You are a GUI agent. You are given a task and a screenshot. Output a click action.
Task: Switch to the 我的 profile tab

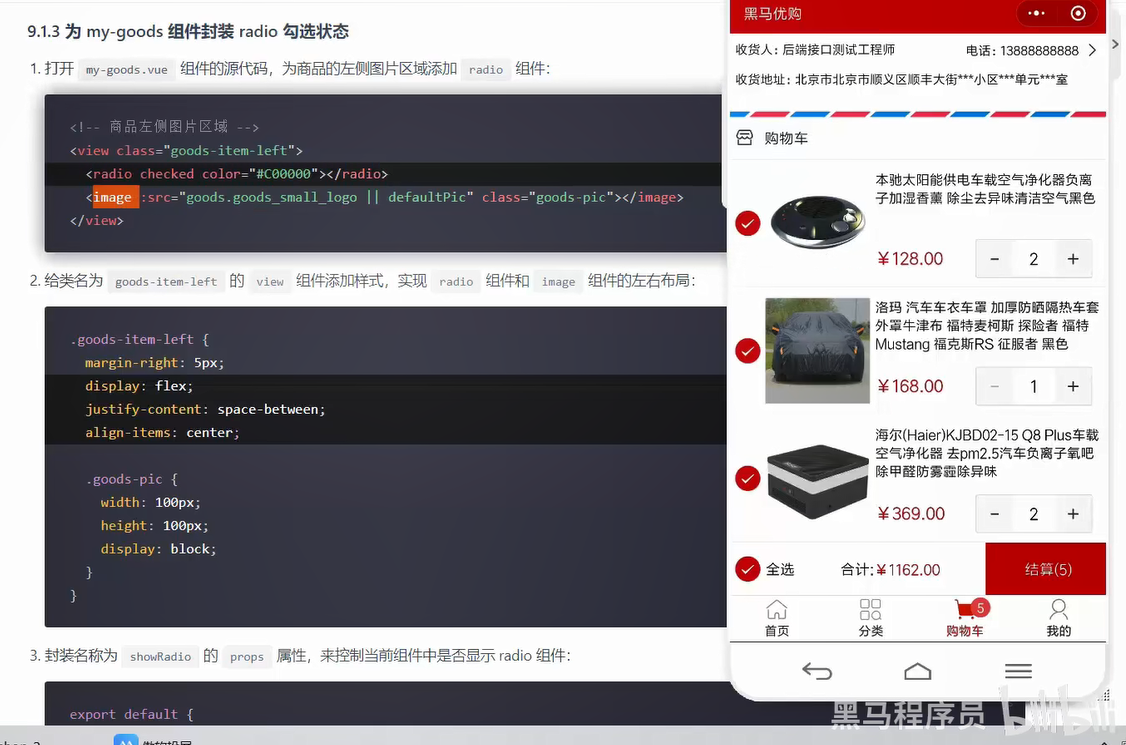click(x=1058, y=618)
